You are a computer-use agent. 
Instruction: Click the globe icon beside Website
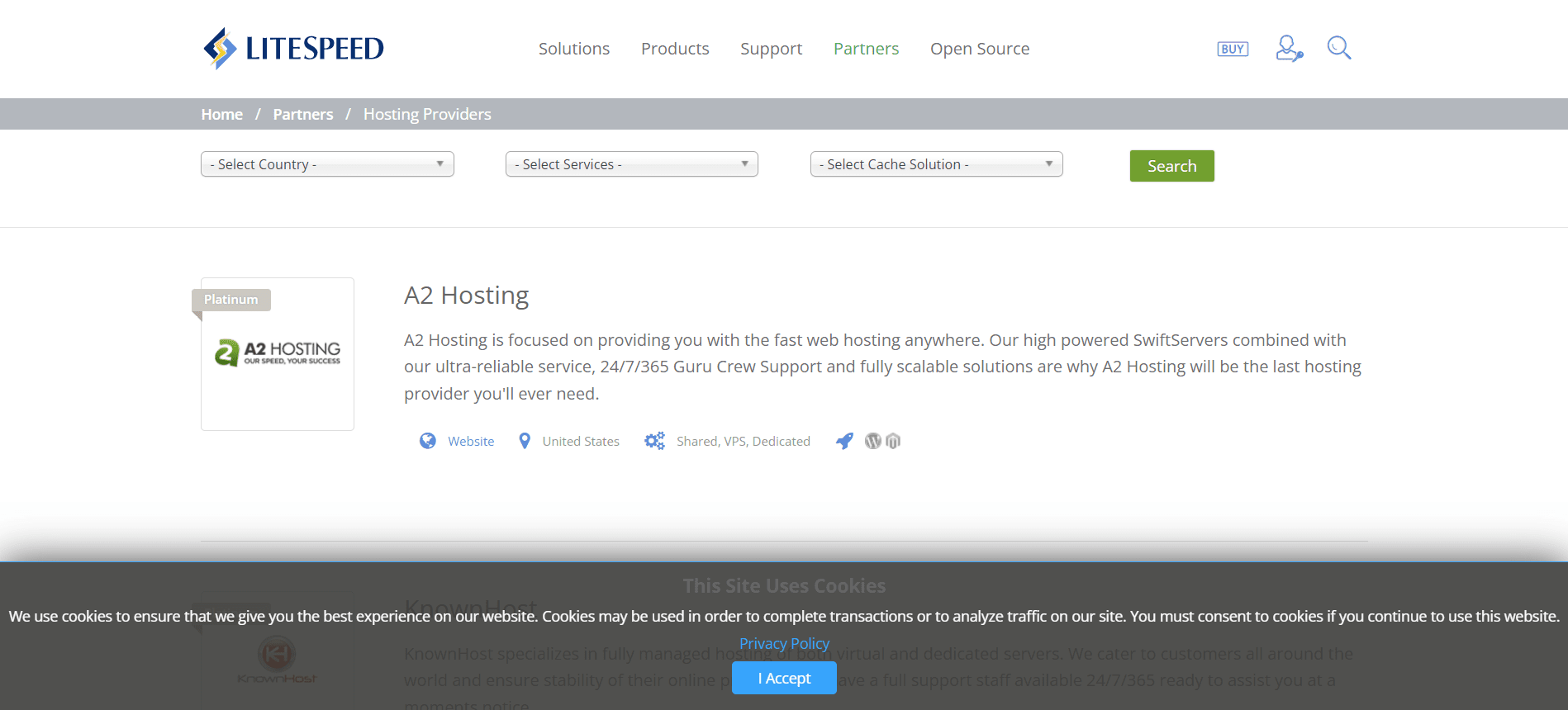coord(428,441)
